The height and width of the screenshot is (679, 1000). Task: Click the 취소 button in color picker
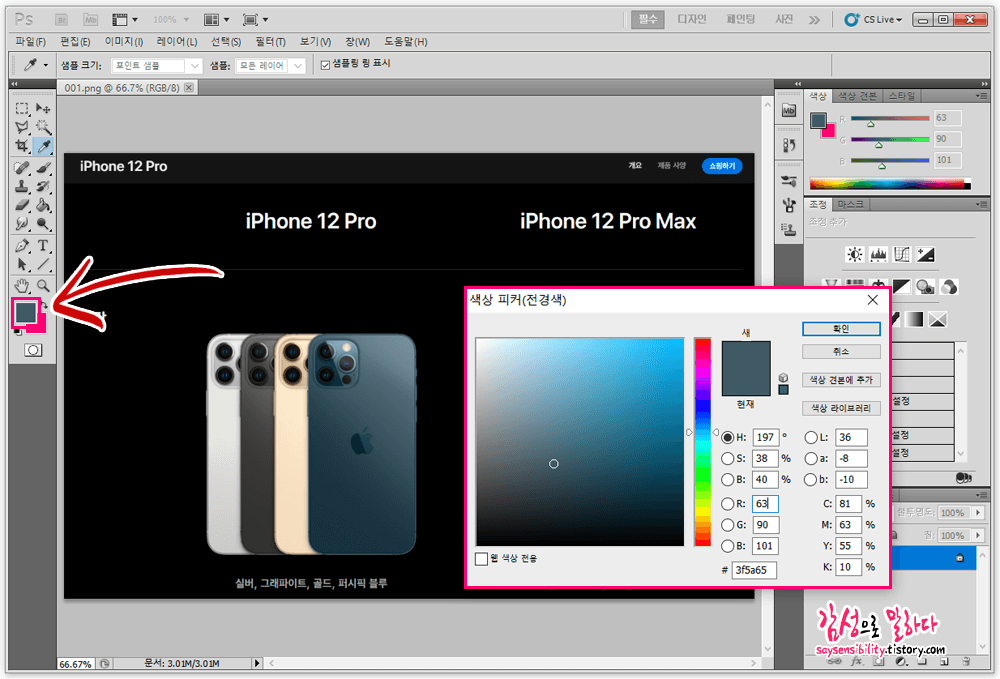click(841, 351)
